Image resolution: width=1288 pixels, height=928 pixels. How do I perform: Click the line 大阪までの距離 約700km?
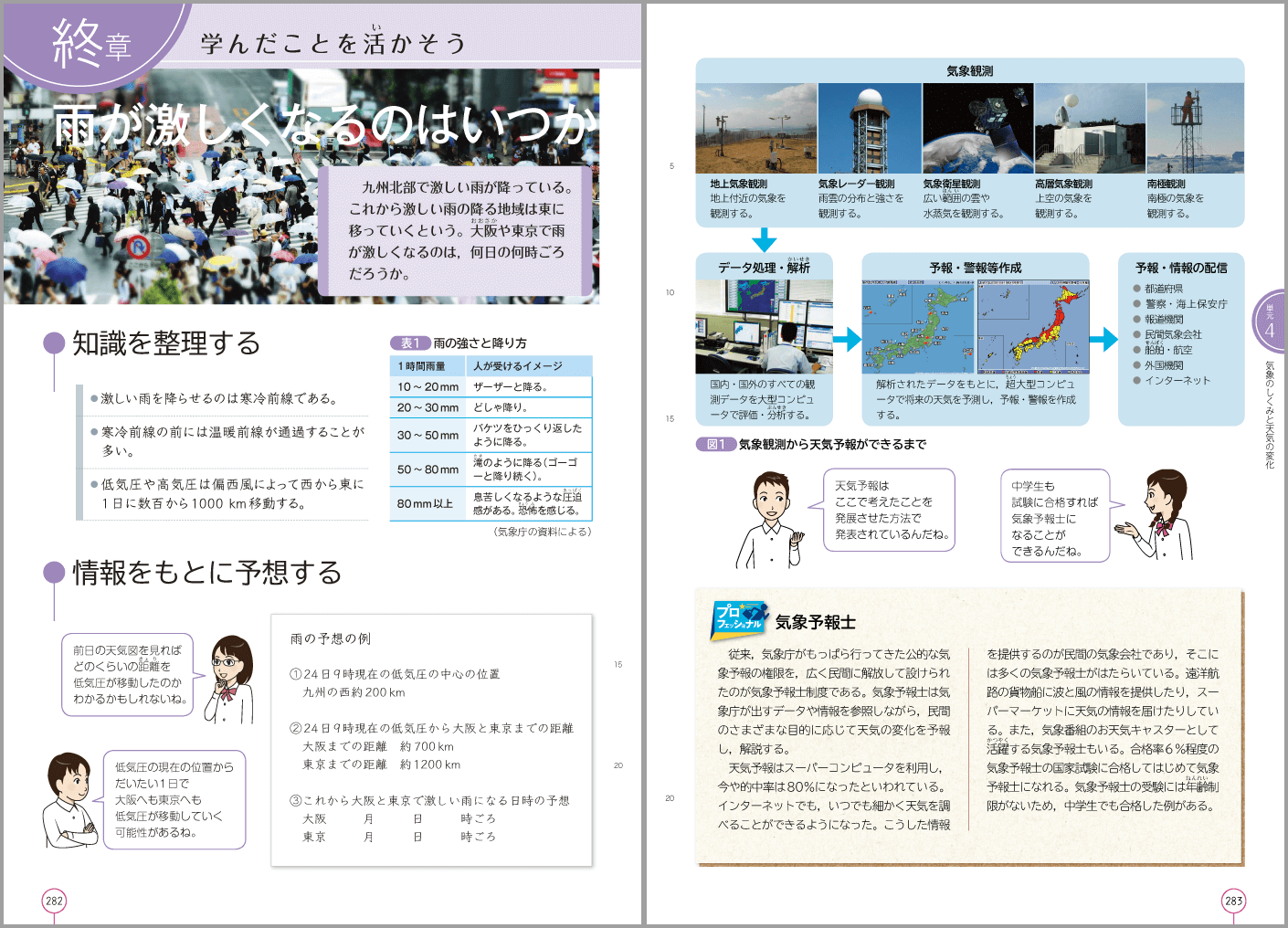click(378, 746)
